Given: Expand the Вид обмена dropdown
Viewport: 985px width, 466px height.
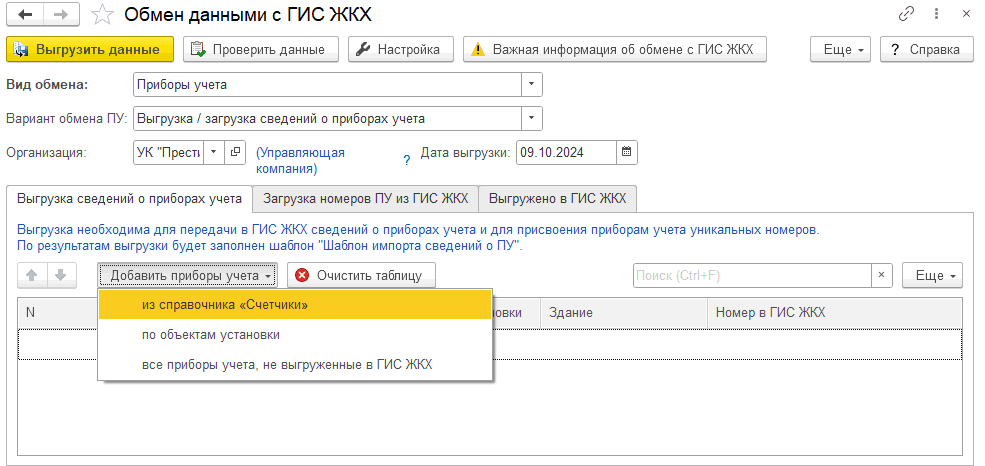Looking at the screenshot, I should 532,85.
